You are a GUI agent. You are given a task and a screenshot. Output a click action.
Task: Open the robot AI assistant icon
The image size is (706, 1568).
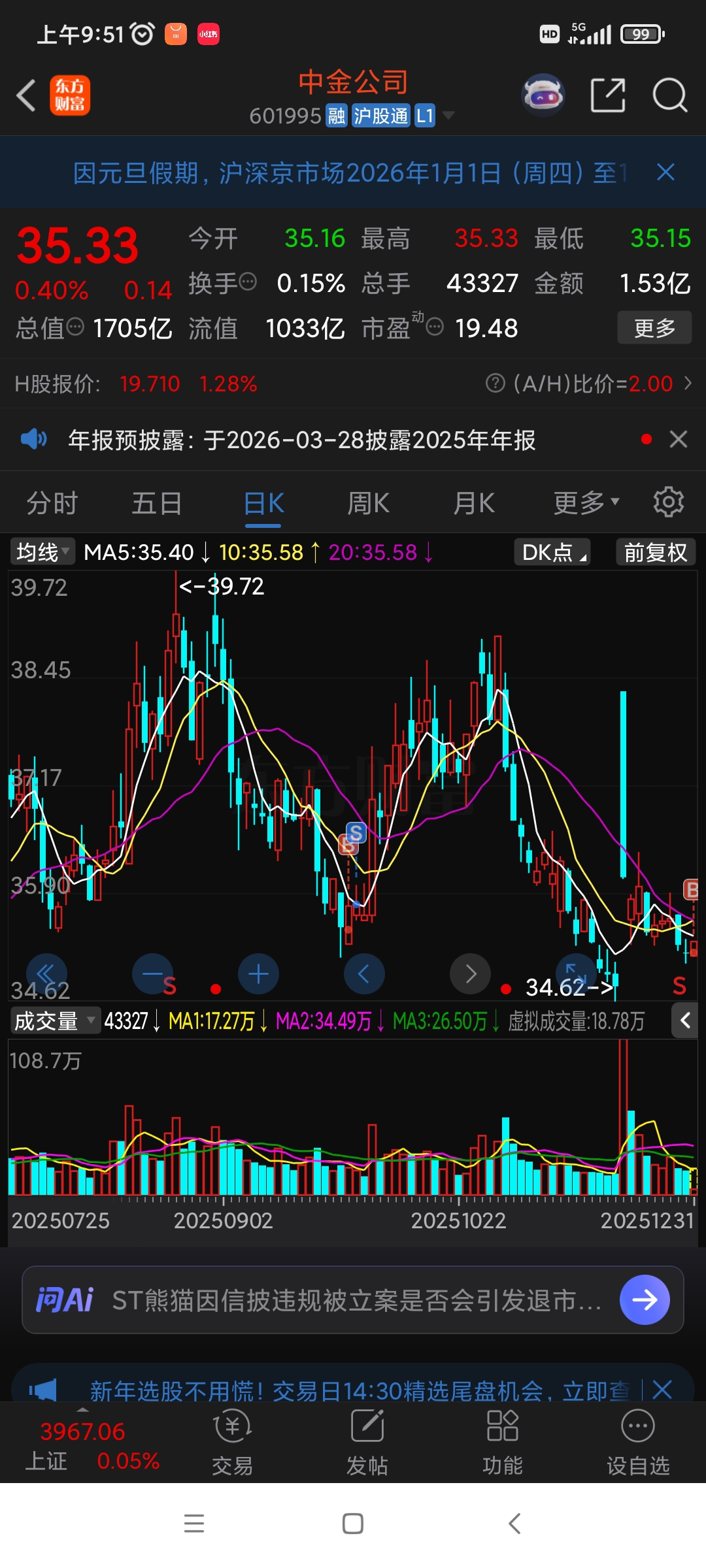[x=543, y=95]
